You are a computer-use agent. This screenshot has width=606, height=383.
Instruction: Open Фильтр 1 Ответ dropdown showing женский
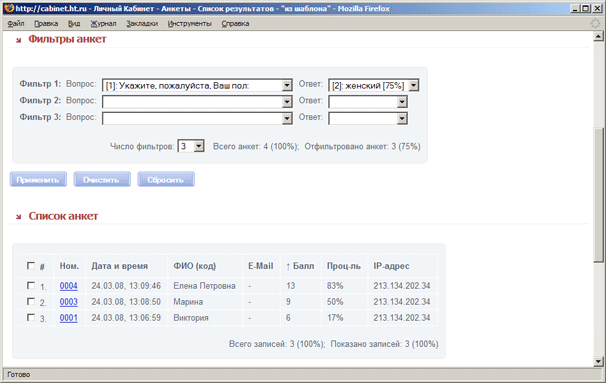[x=373, y=85]
